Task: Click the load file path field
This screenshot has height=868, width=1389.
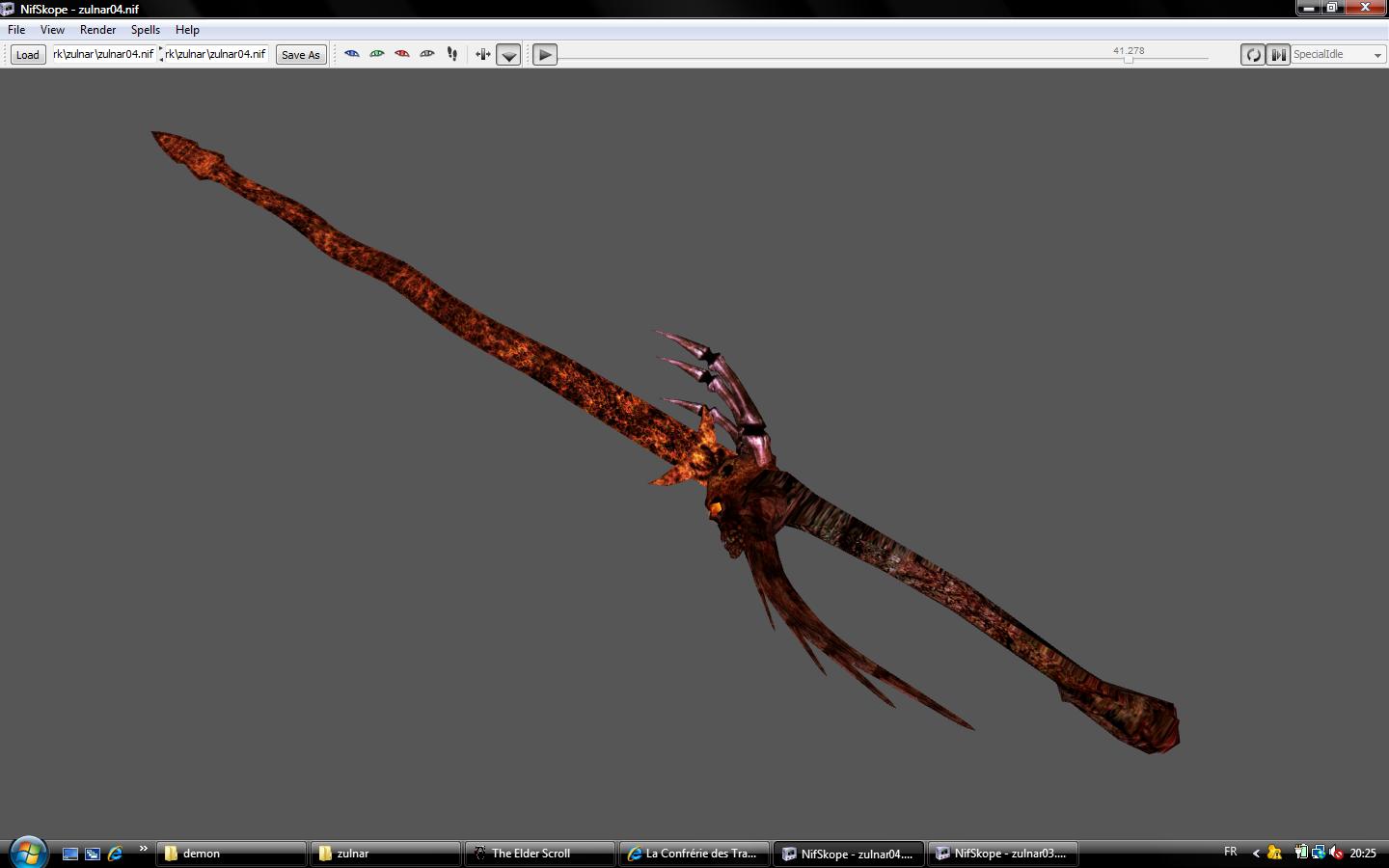Action: tap(103, 54)
